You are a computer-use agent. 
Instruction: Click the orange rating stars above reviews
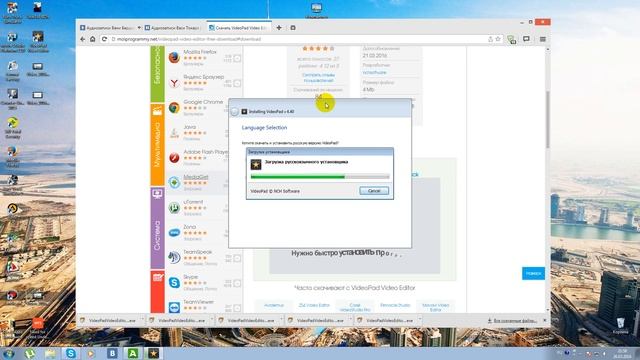[x=318, y=49]
